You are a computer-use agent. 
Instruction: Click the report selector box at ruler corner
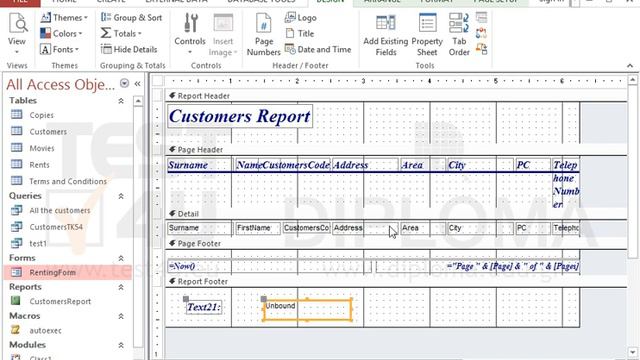(158, 80)
